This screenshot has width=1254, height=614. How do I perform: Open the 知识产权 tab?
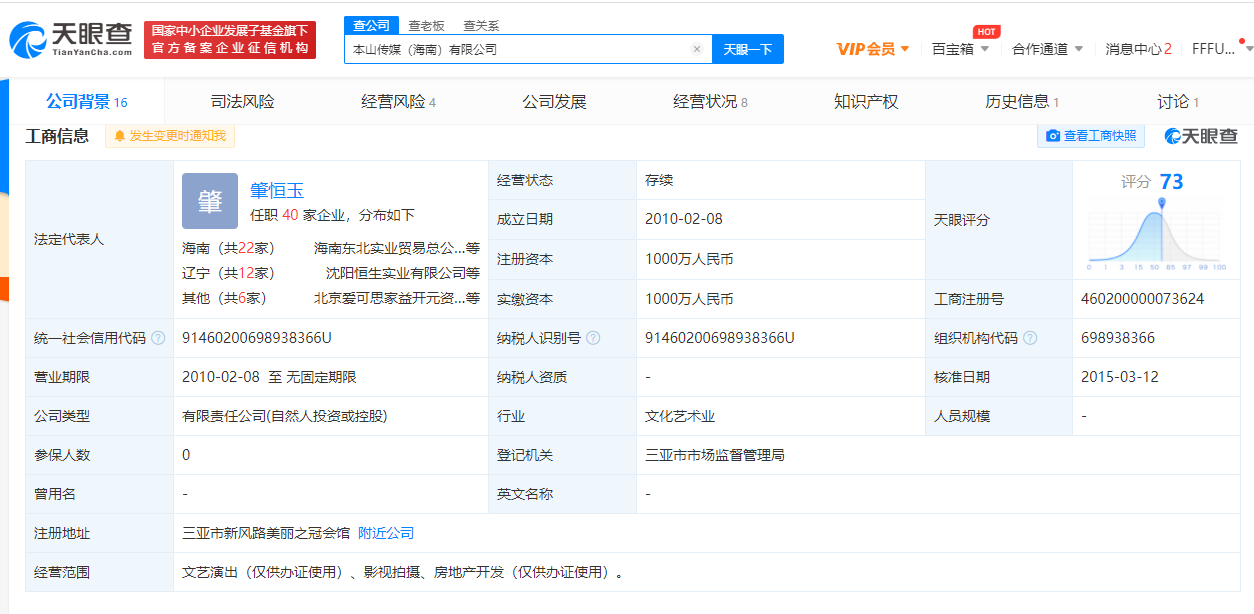pyautogui.click(x=866, y=102)
